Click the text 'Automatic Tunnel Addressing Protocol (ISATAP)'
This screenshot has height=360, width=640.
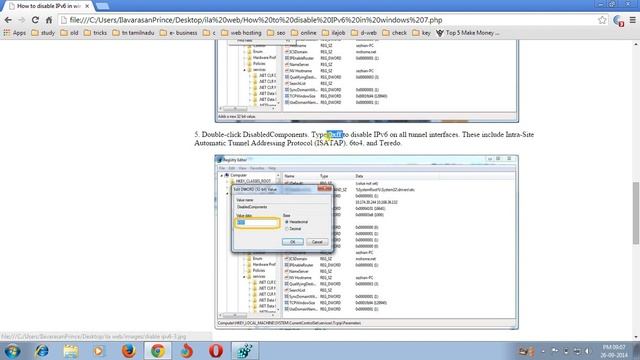270,143
